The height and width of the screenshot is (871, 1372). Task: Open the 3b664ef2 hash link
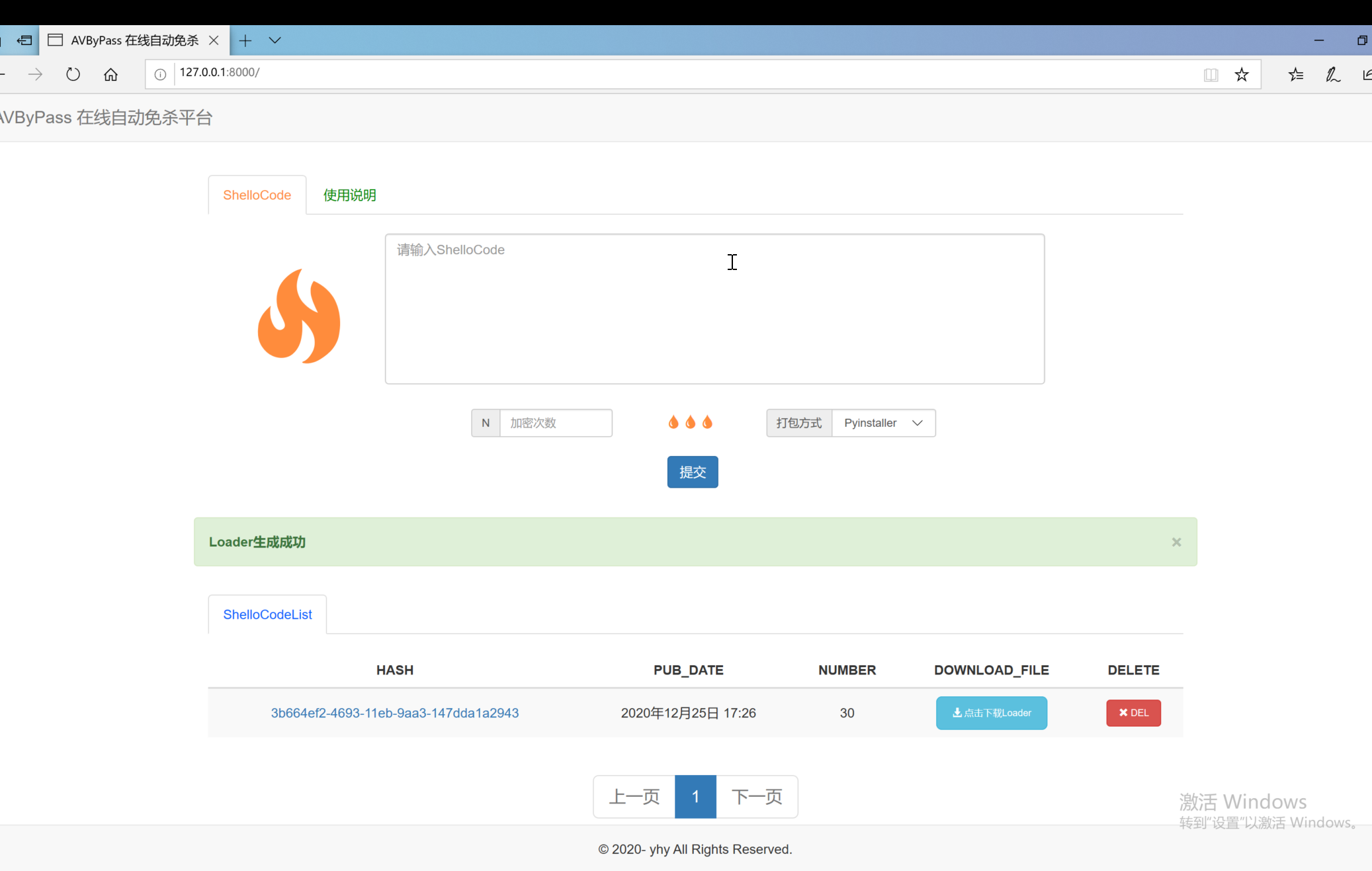tap(394, 713)
